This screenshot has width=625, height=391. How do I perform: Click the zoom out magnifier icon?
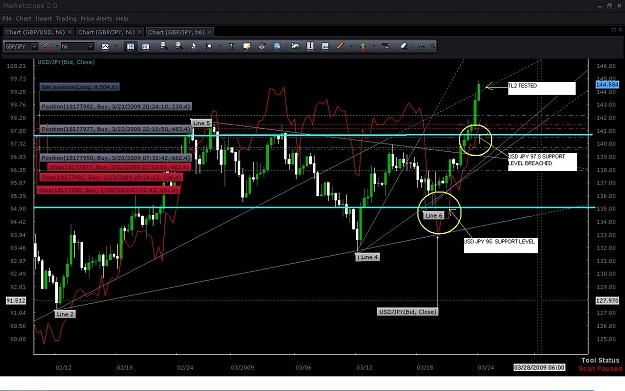point(179,46)
